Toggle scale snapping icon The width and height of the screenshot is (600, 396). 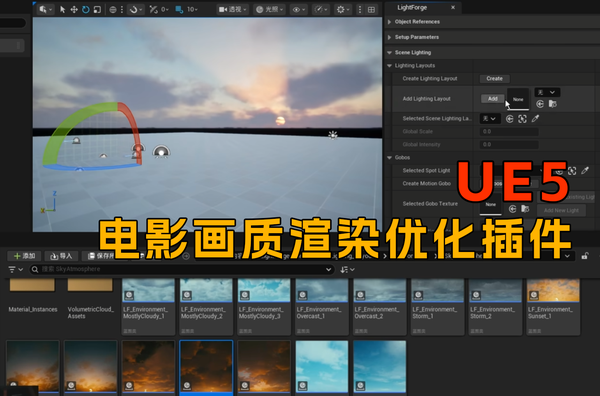tap(179, 10)
